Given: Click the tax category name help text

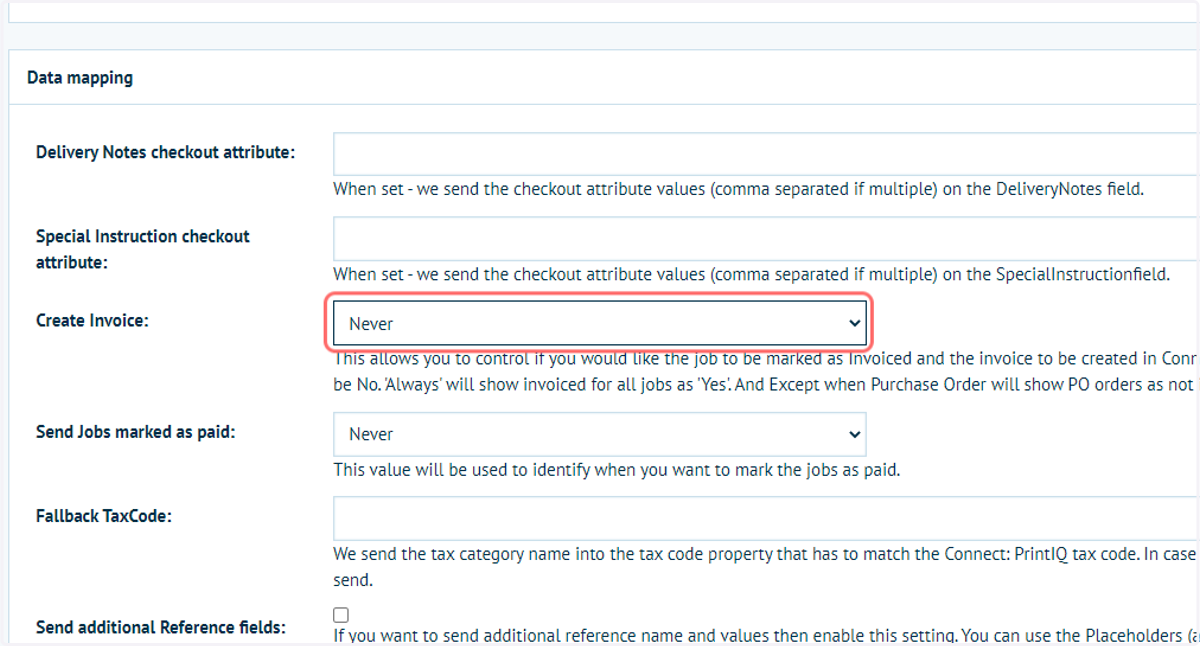Looking at the screenshot, I should 766,566.
